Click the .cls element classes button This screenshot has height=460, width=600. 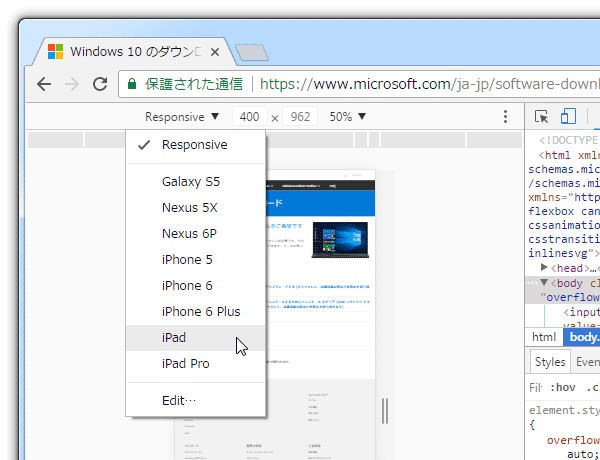[x=593, y=388]
